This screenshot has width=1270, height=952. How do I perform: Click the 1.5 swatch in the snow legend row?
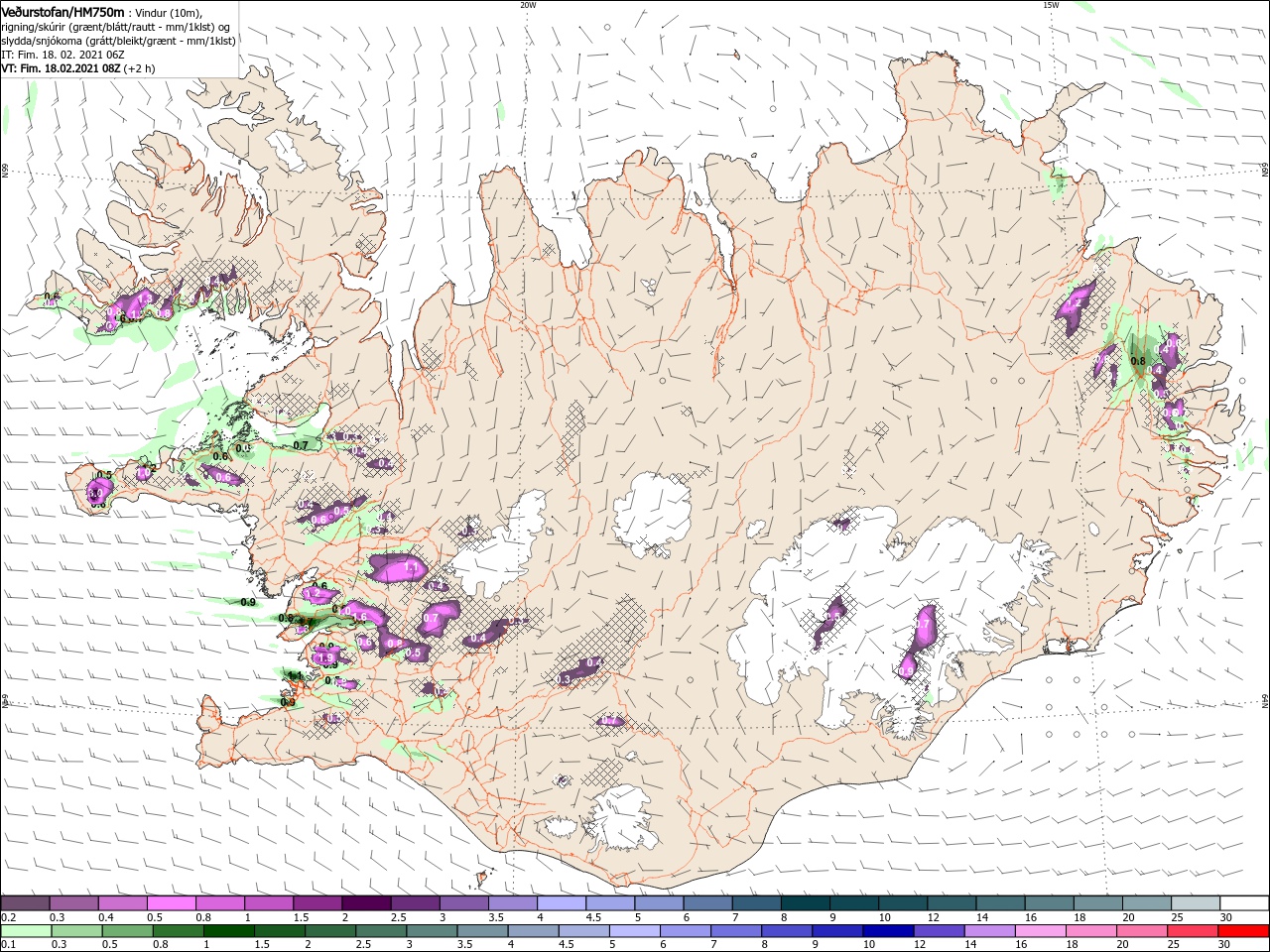point(317,903)
